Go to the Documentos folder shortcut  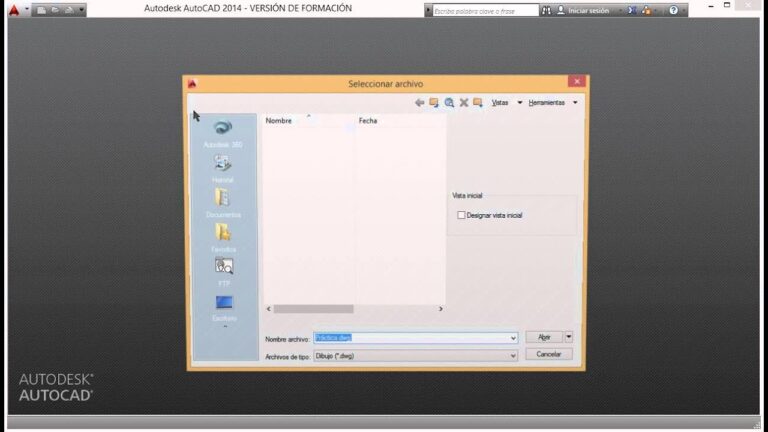(222, 198)
